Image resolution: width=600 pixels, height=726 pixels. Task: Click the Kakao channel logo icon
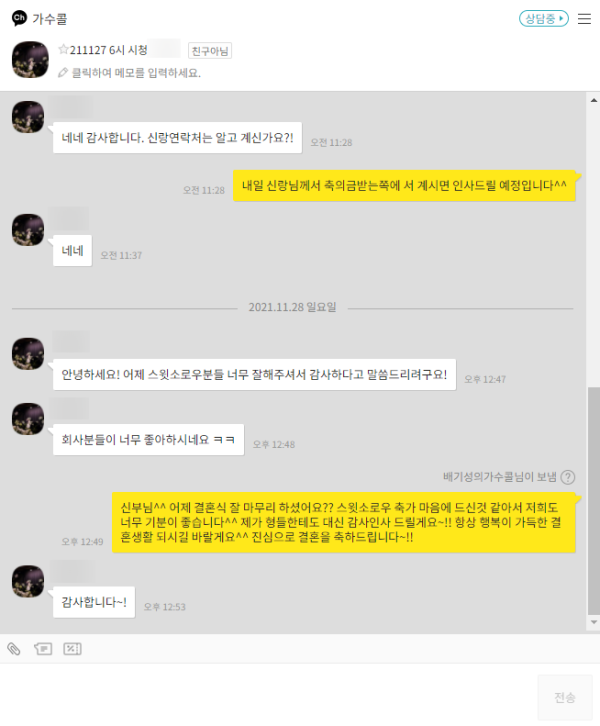(19, 18)
